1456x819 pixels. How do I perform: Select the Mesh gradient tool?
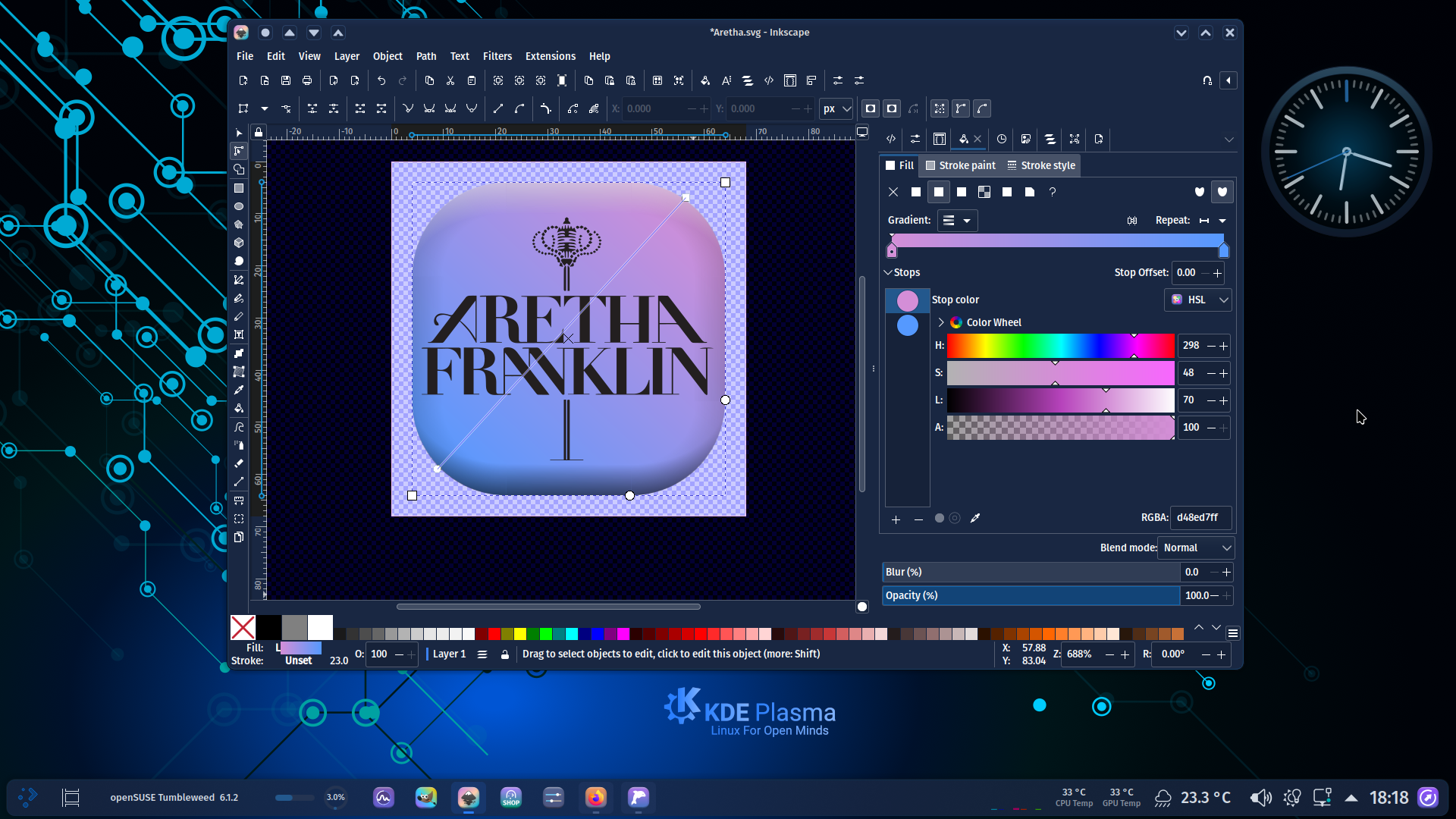[239, 372]
